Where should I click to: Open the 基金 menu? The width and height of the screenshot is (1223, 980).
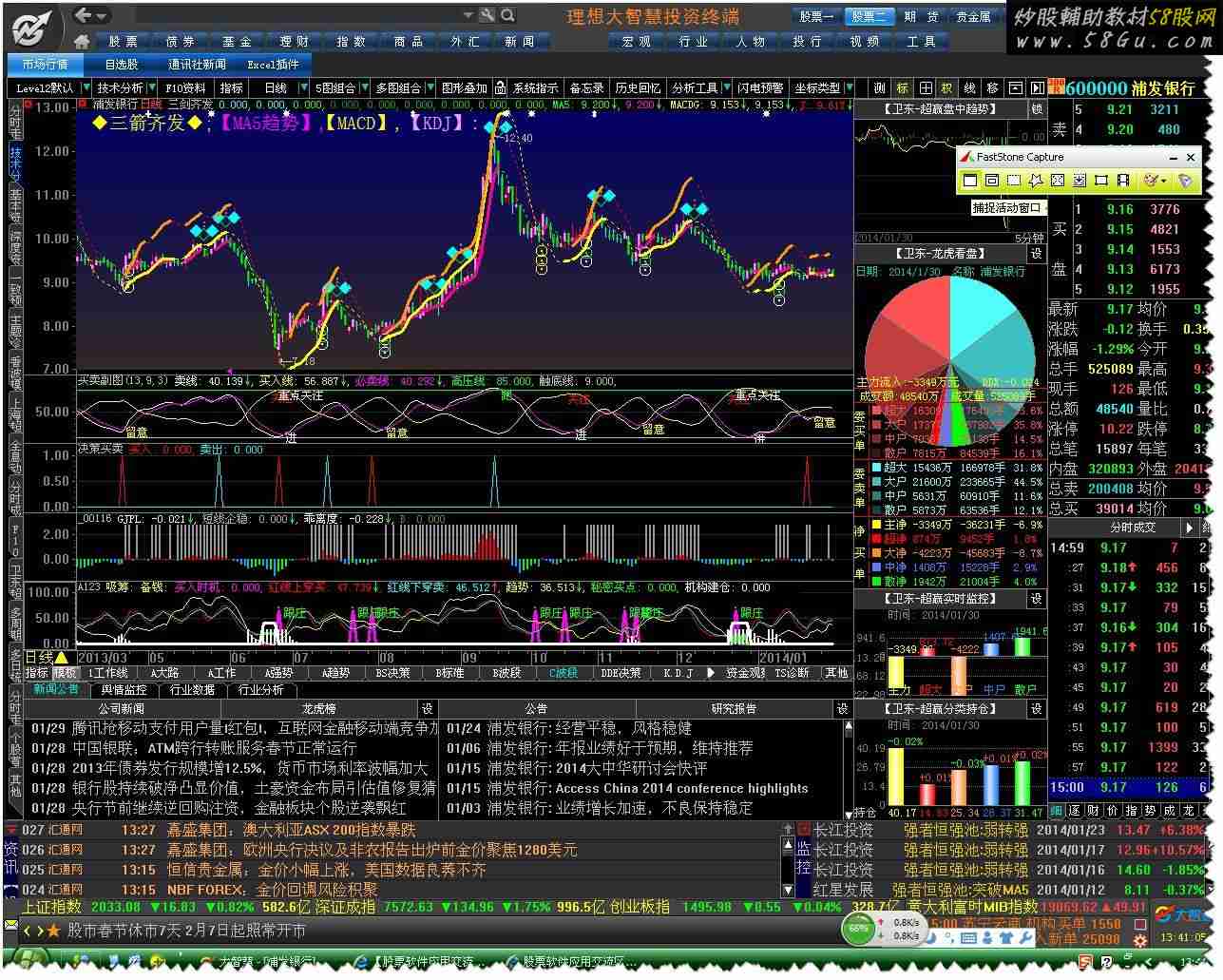[x=238, y=42]
